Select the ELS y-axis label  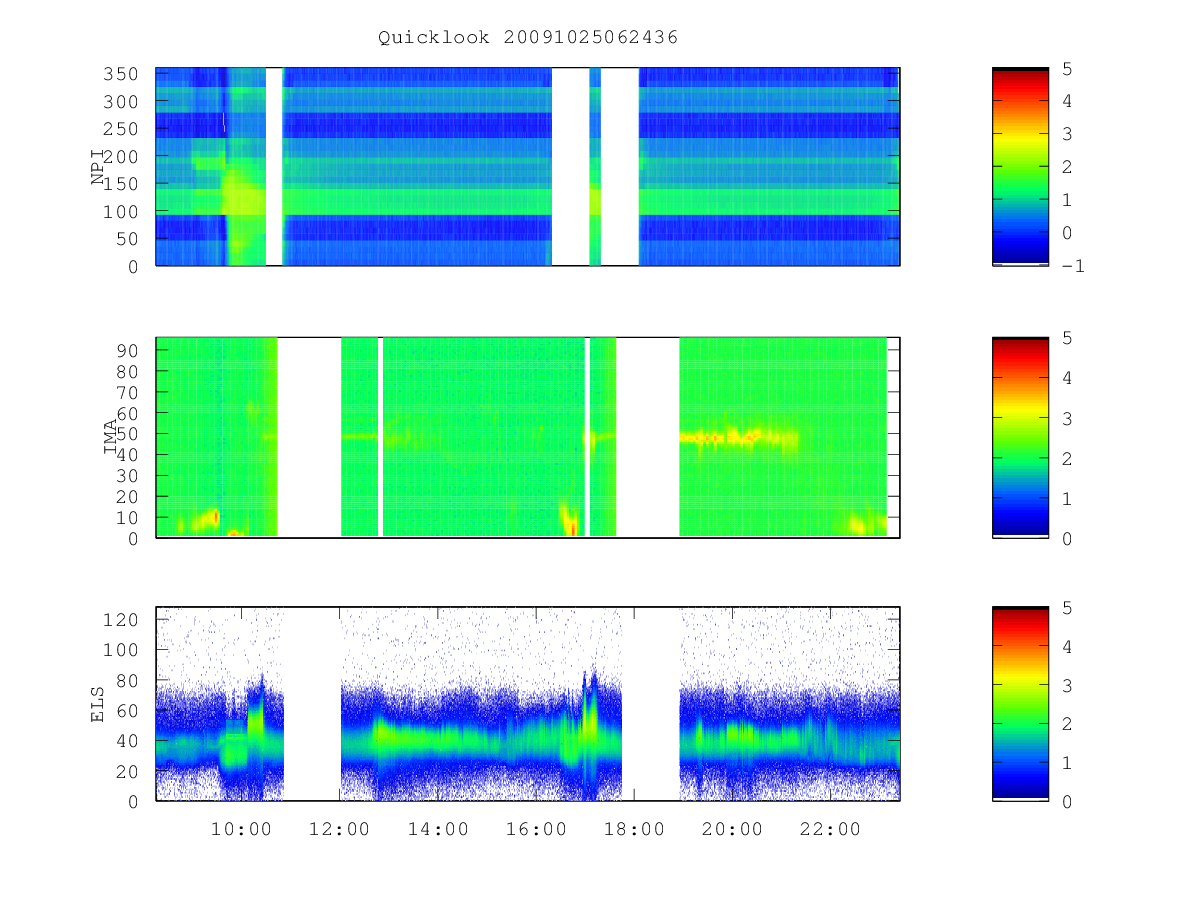click(x=99, y=704)
